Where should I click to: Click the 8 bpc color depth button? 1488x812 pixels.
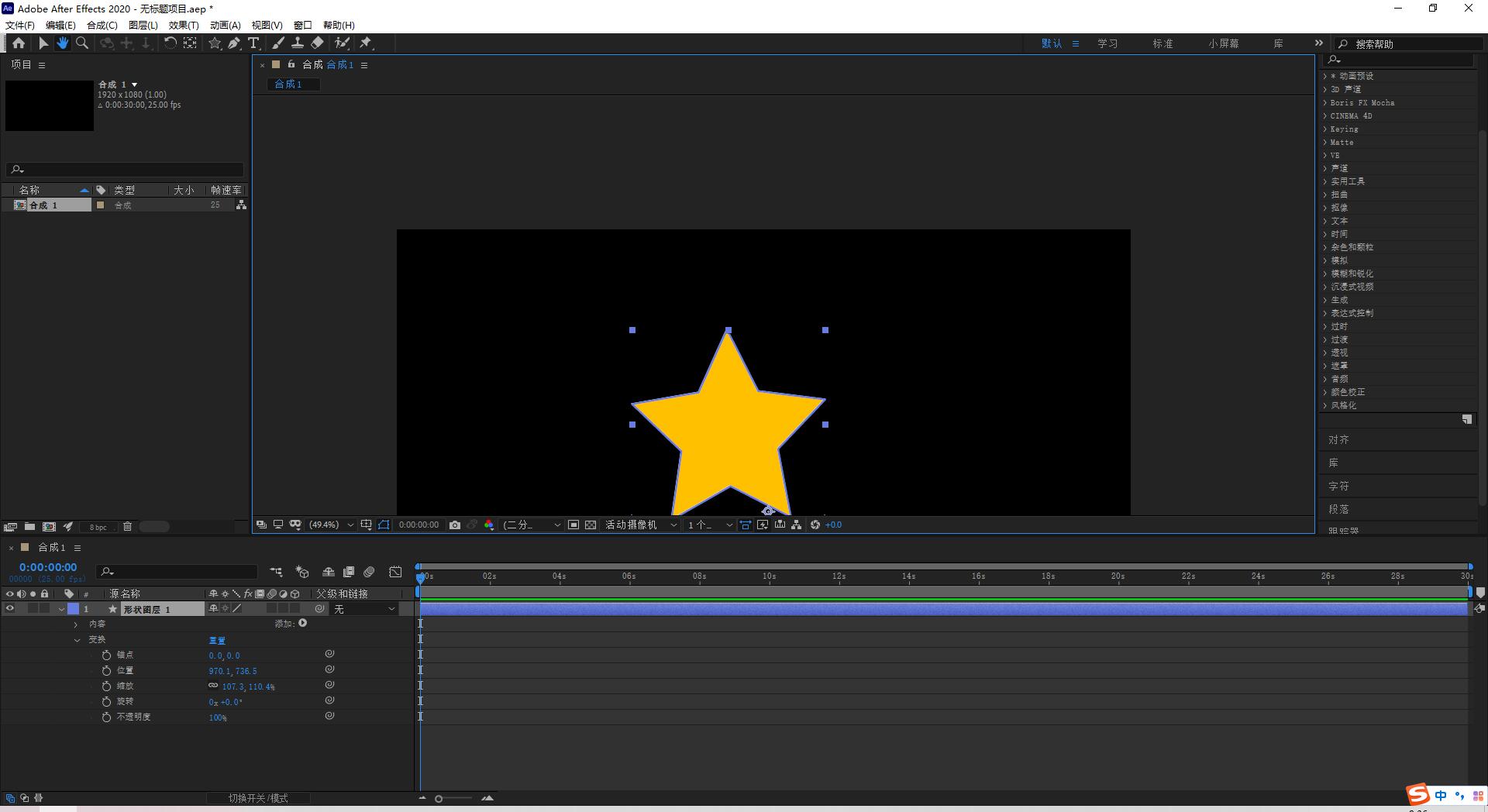point(98,527)
